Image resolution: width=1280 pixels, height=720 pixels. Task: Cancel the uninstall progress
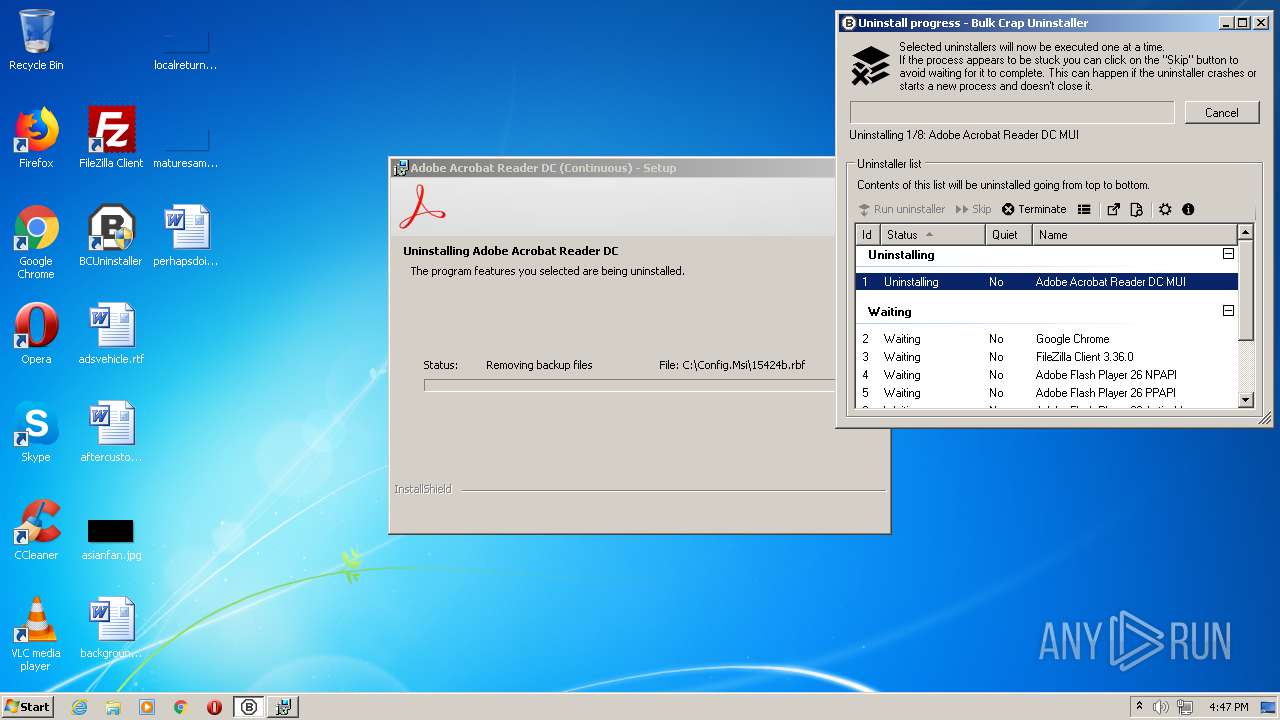click(1221, 113)
